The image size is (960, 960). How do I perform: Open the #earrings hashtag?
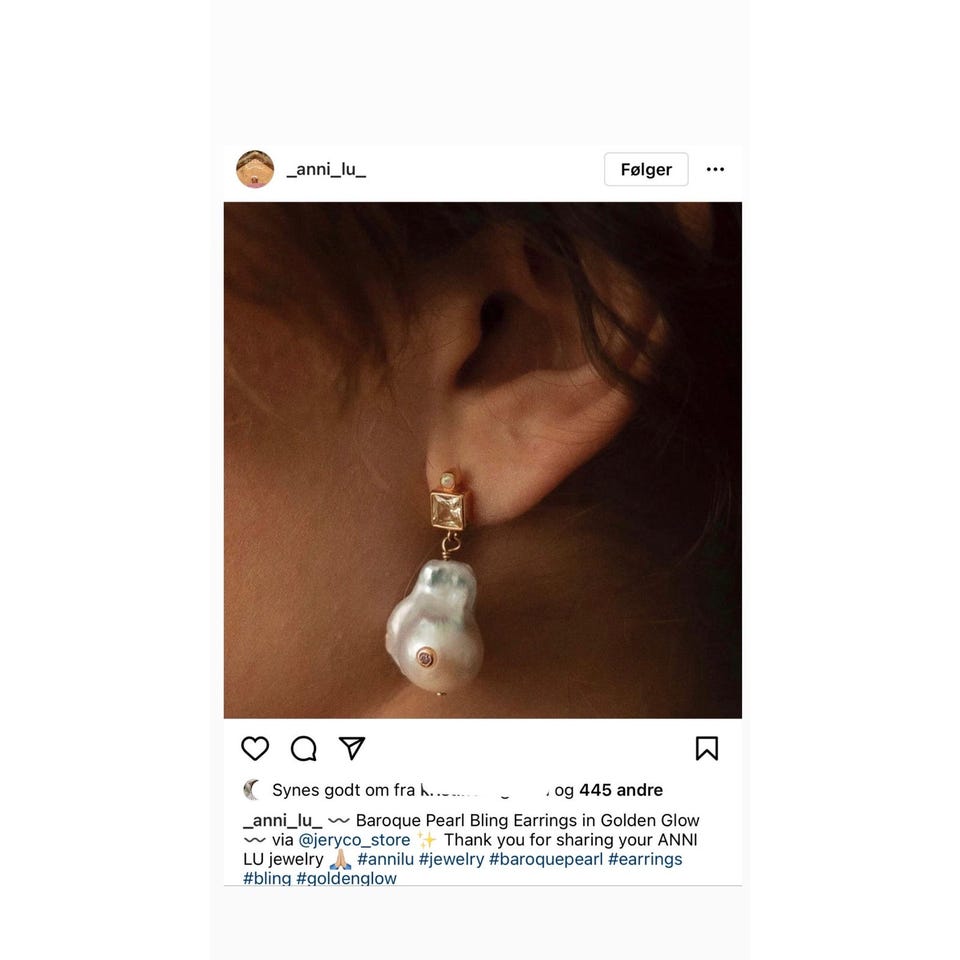point(645,859)
